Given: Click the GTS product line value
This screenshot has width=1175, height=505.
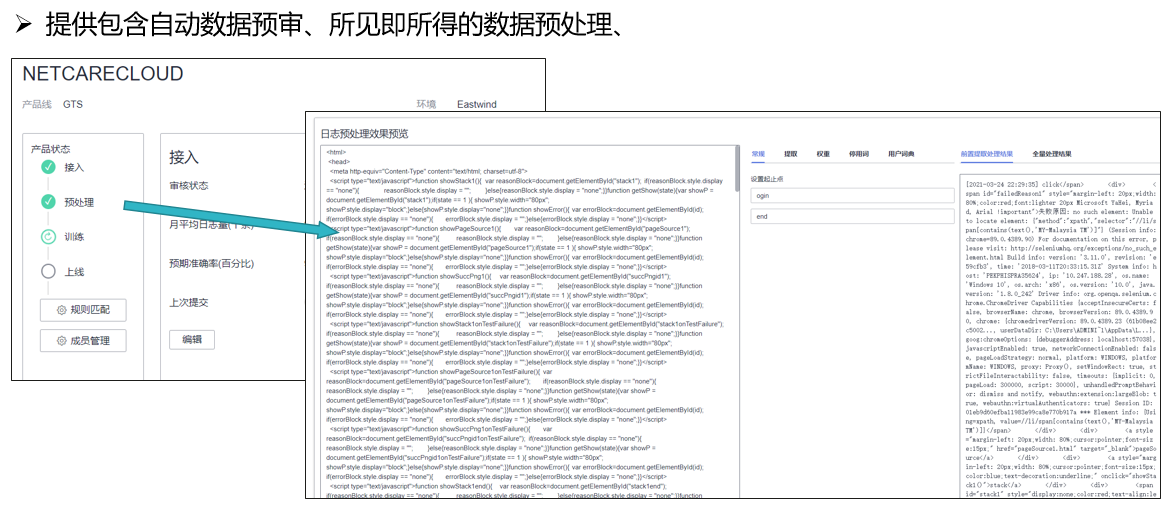Looking at the screenshot, I should (x=73, y=104).
